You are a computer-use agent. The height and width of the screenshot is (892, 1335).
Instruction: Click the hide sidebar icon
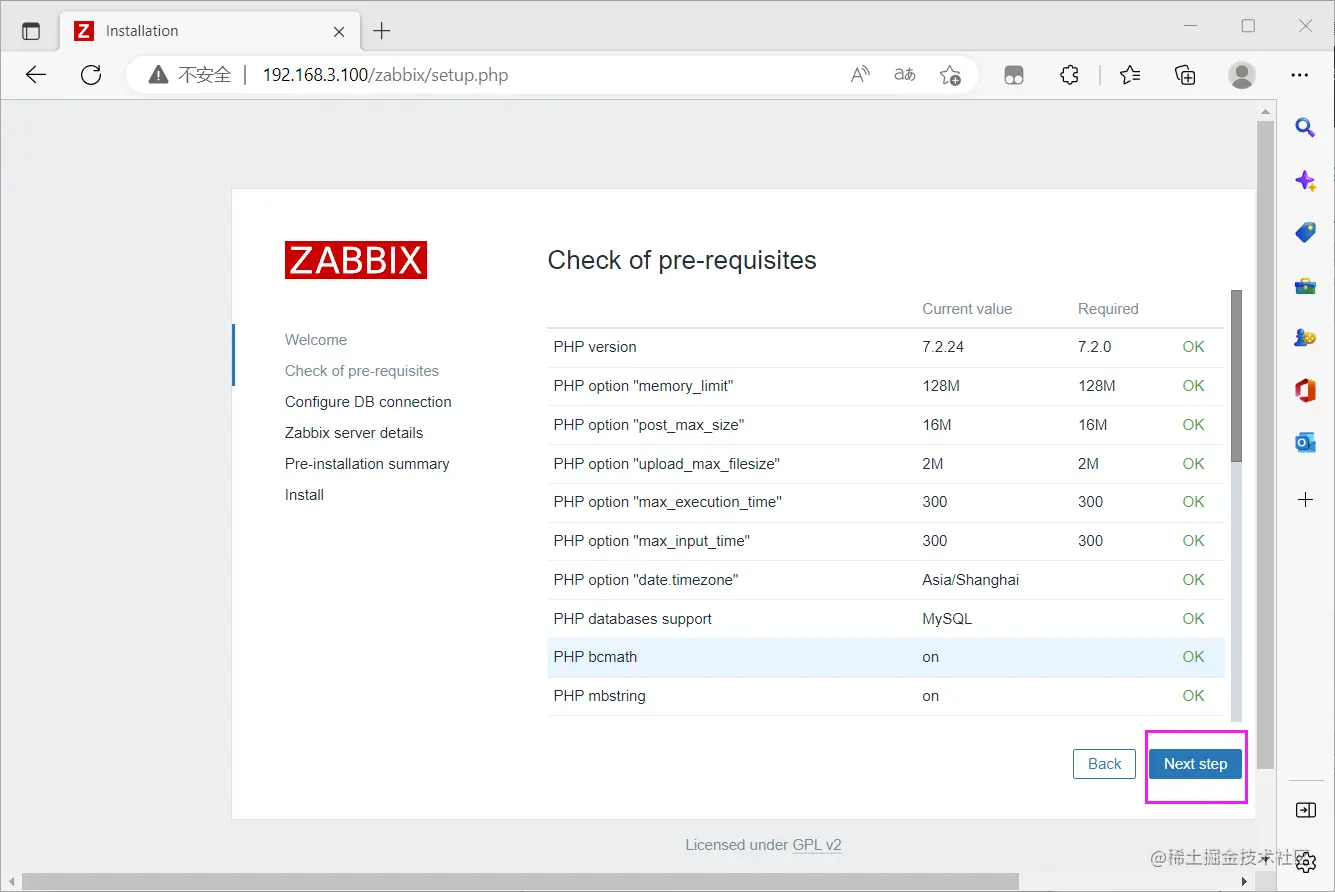click(x=1305, y=810)
